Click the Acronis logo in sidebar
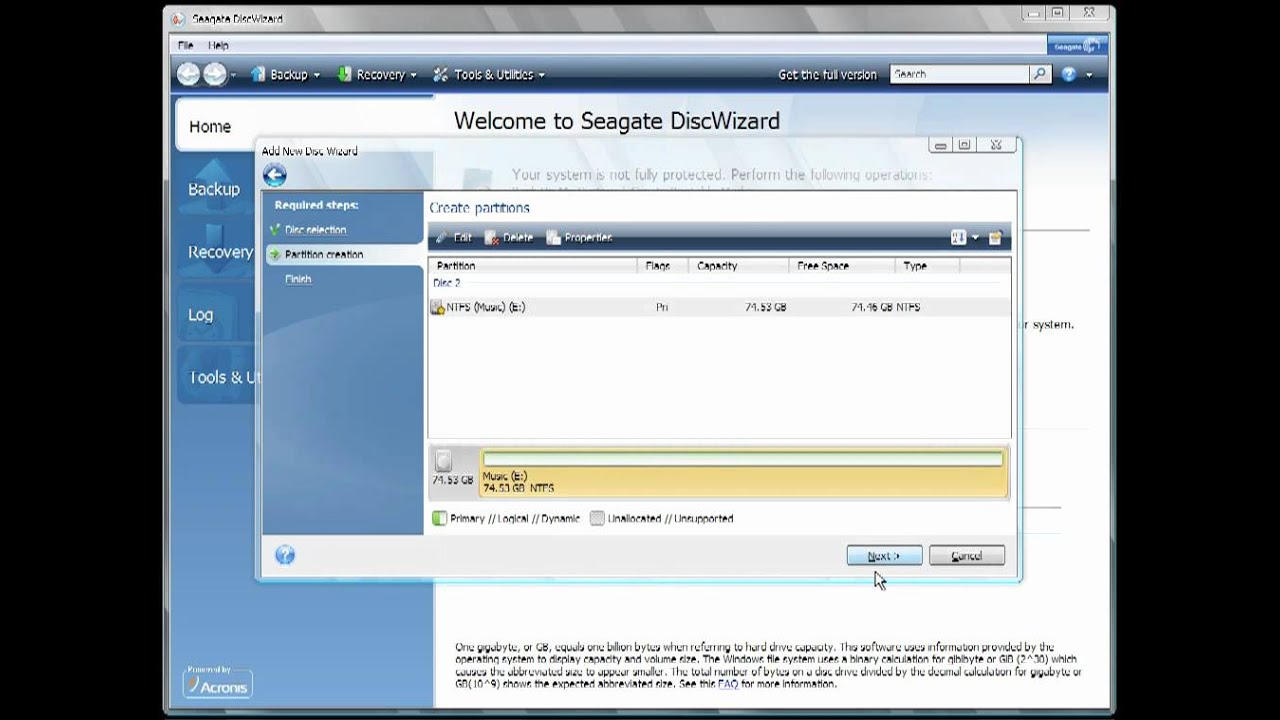The image size is (1280, 720). pyautogui.click(x=218, y=683)
